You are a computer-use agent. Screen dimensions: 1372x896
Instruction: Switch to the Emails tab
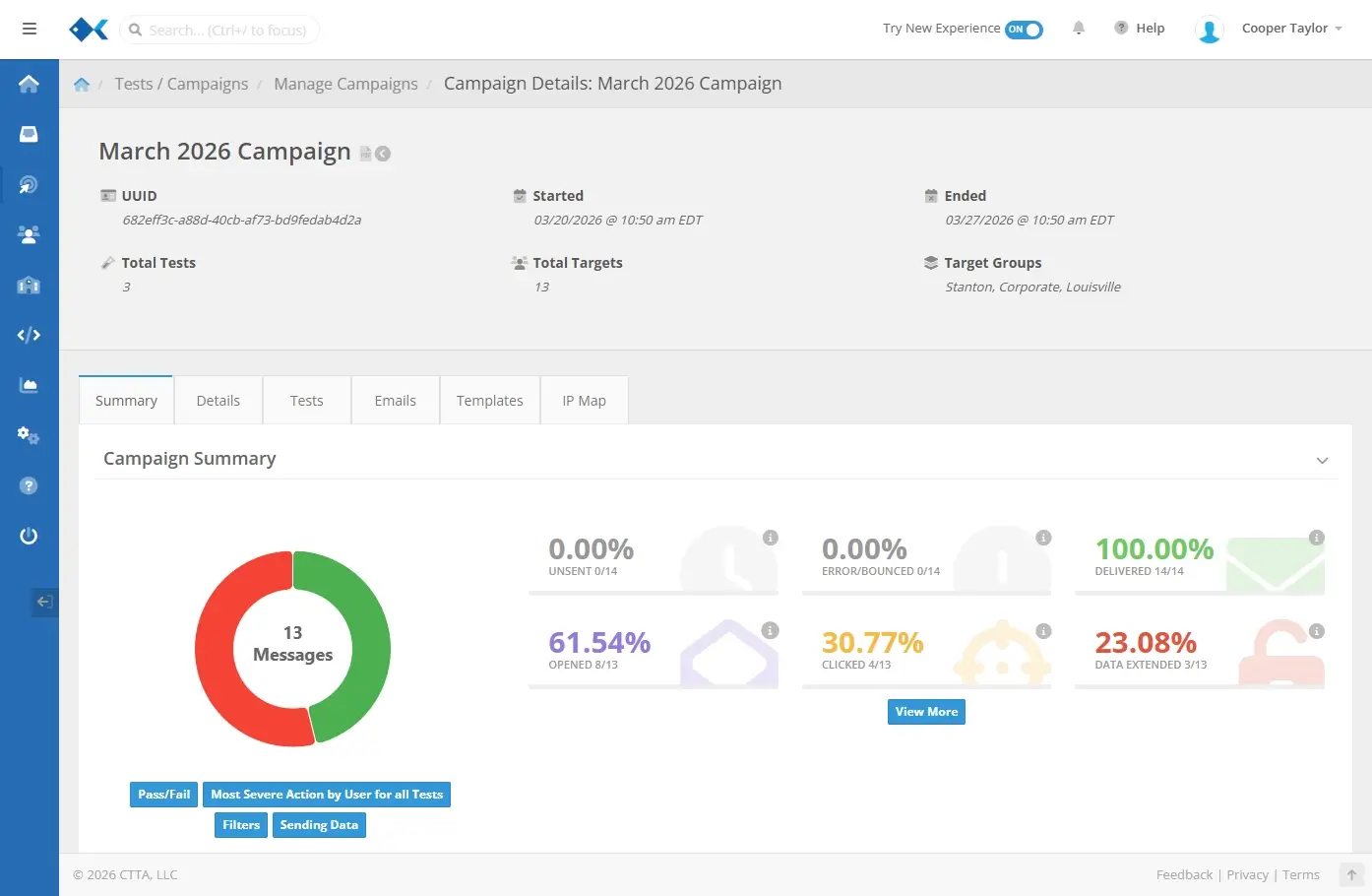[x=395, y=401]
